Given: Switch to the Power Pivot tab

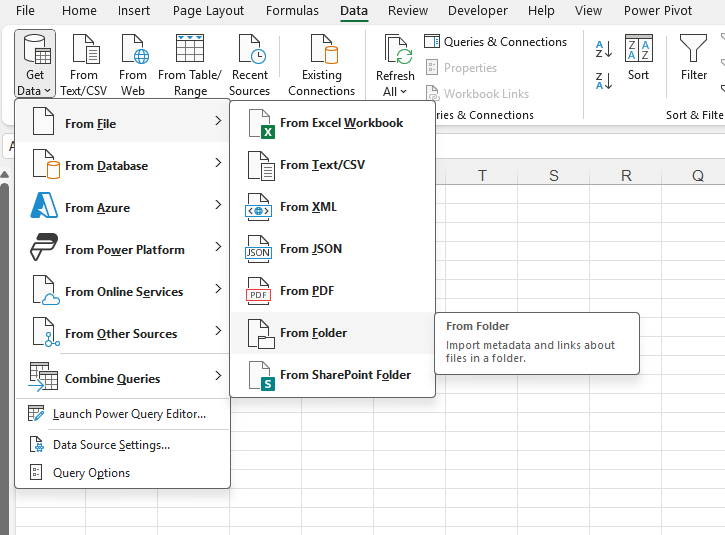Looking at the screenshot, I should 657,10.
